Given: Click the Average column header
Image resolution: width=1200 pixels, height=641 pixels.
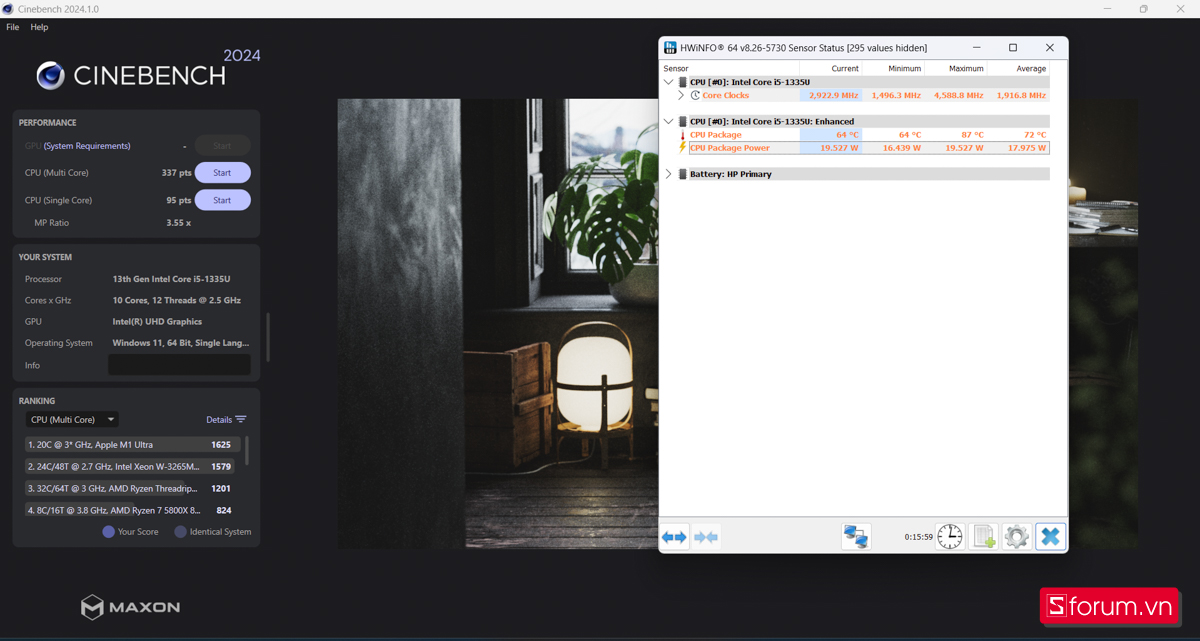Looking at the screenshot, I should [1018, 69].
